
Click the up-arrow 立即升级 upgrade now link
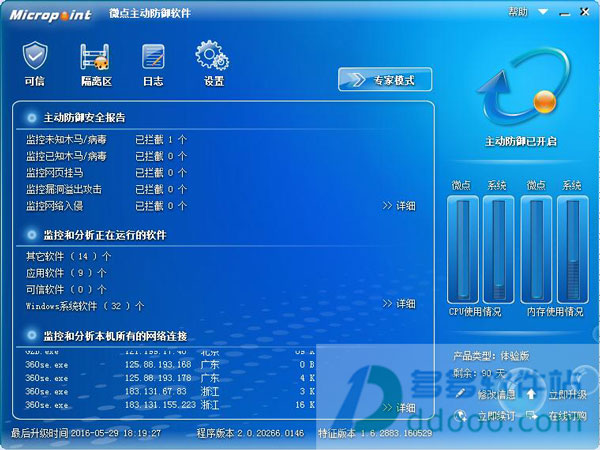(x=557, y=394)
